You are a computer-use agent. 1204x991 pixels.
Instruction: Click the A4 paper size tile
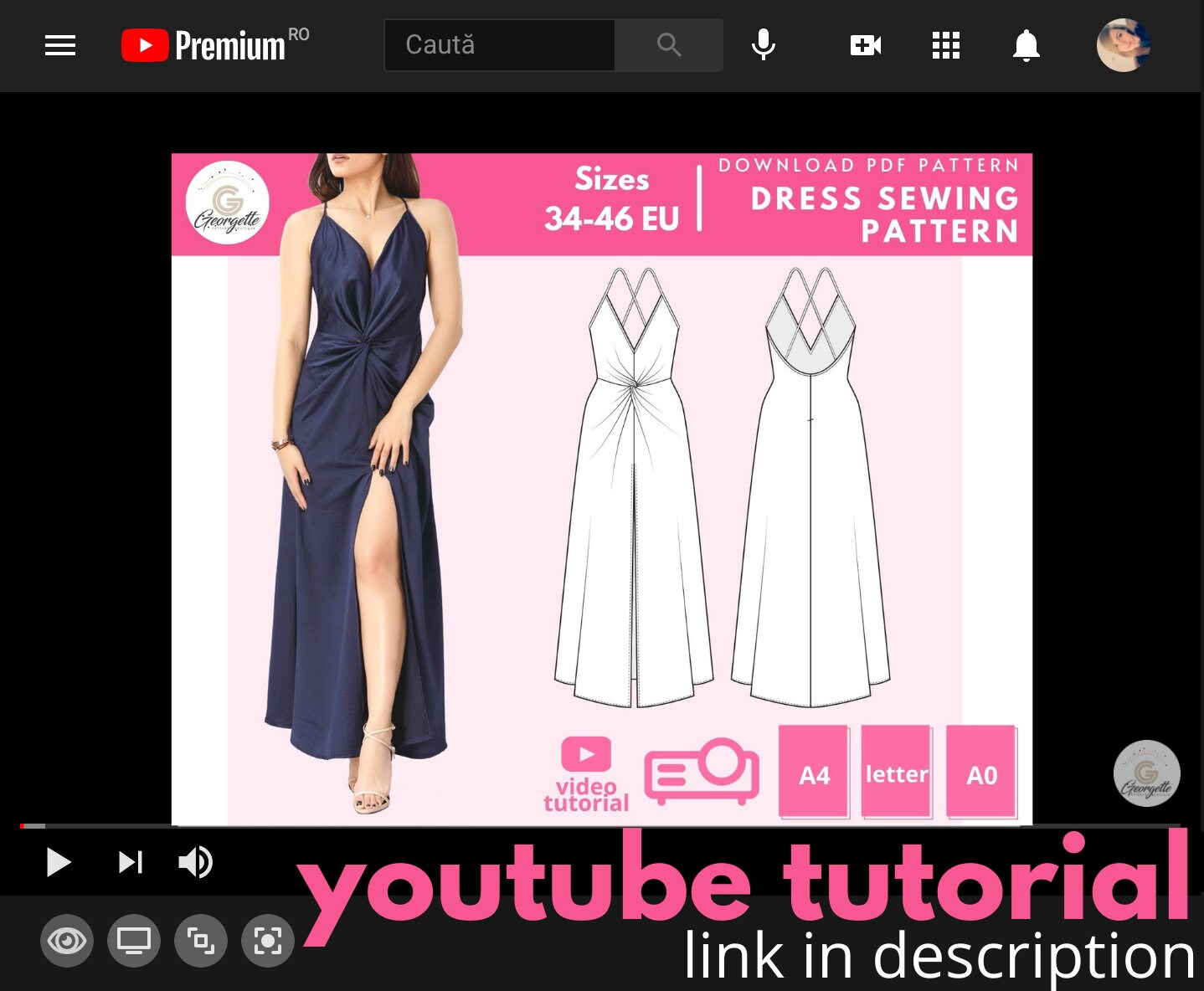(814, 772)
